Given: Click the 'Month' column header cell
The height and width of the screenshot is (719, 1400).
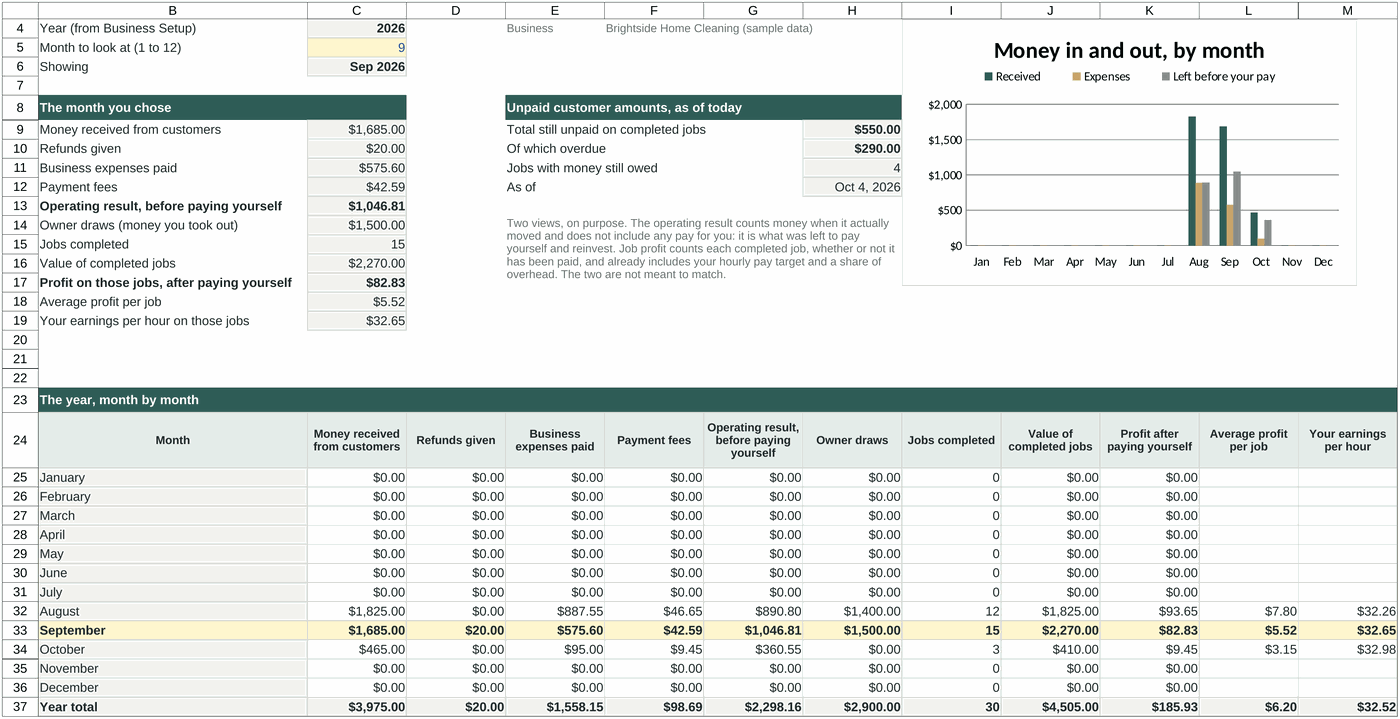Looking at the screenshot, I should [173, 440].
